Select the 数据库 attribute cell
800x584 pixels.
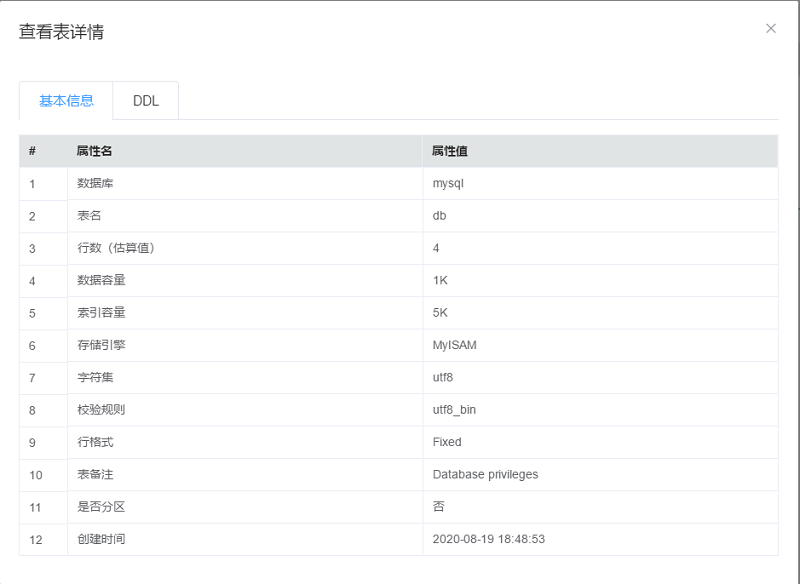coord(245,184)
